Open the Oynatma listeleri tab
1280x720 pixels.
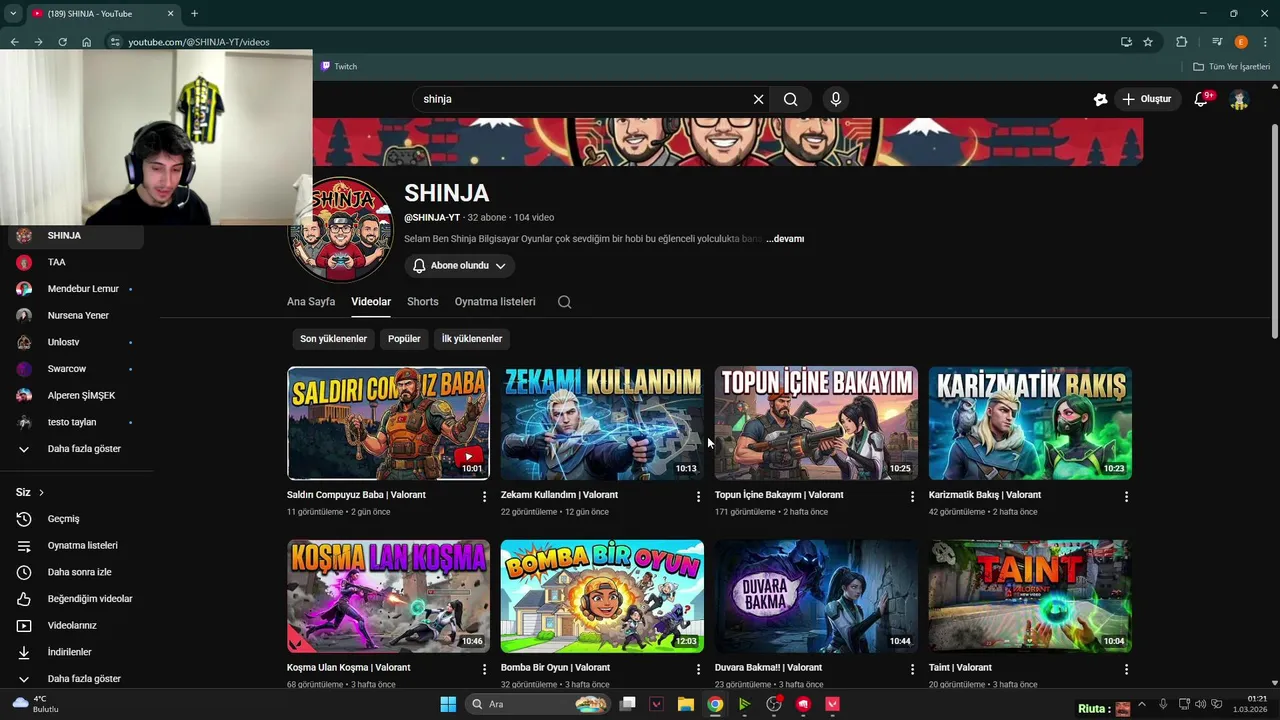495,302
